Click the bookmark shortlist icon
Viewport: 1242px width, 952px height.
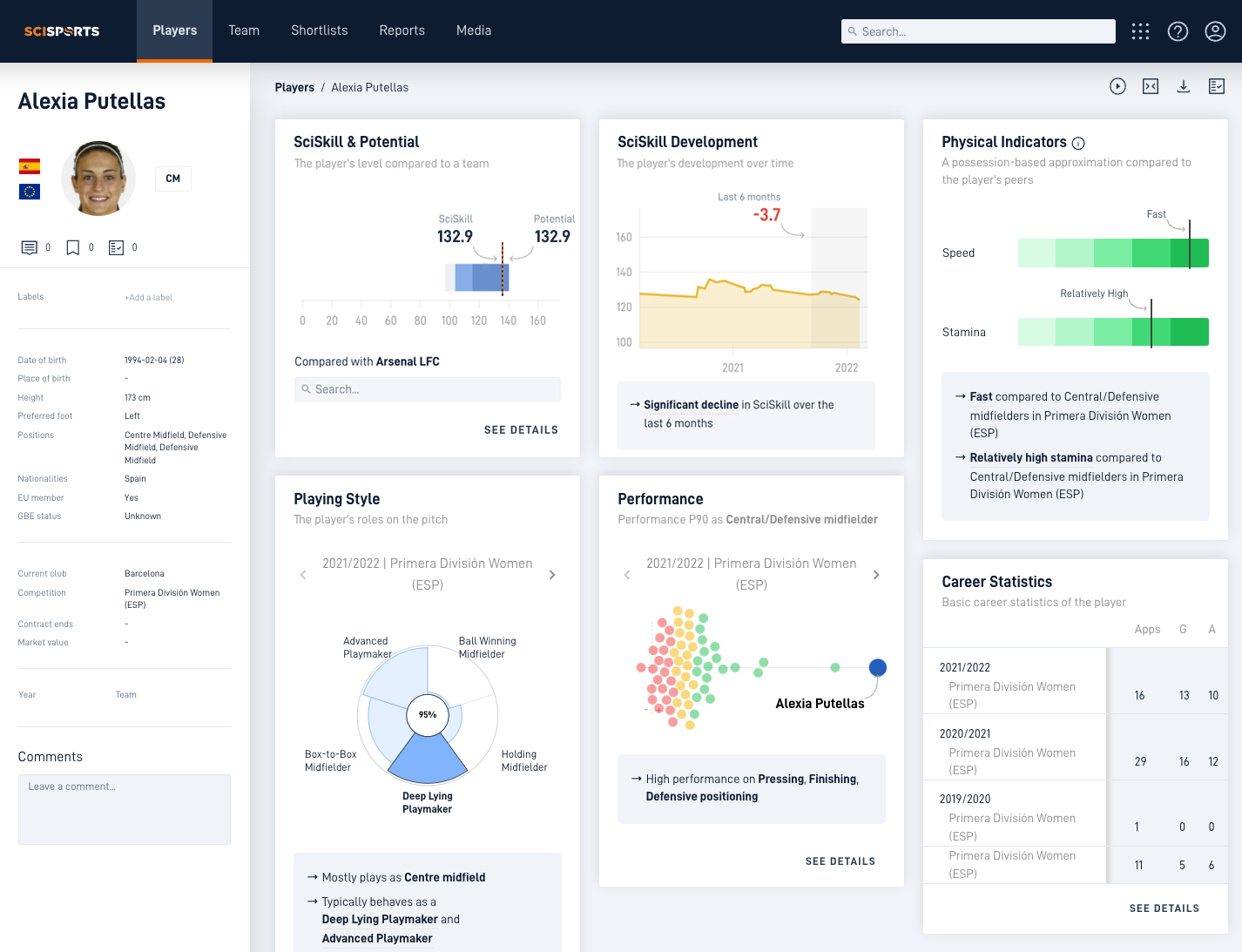coord(73,247)
